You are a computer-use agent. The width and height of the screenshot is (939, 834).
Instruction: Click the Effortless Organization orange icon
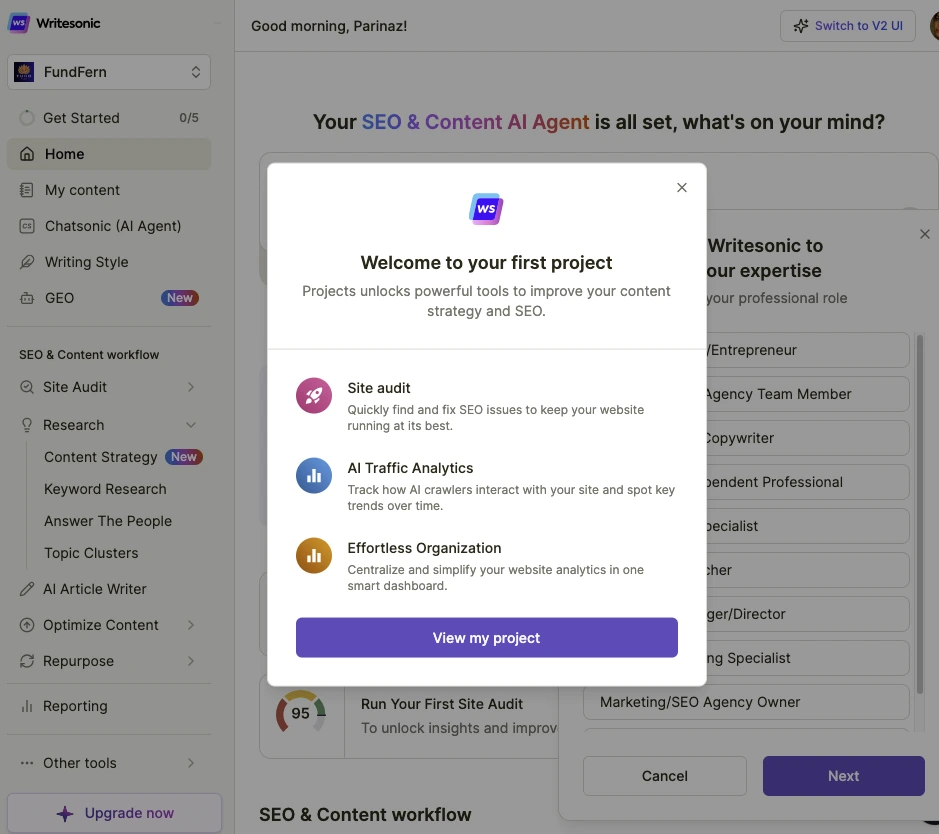click(x=314, y=556)
